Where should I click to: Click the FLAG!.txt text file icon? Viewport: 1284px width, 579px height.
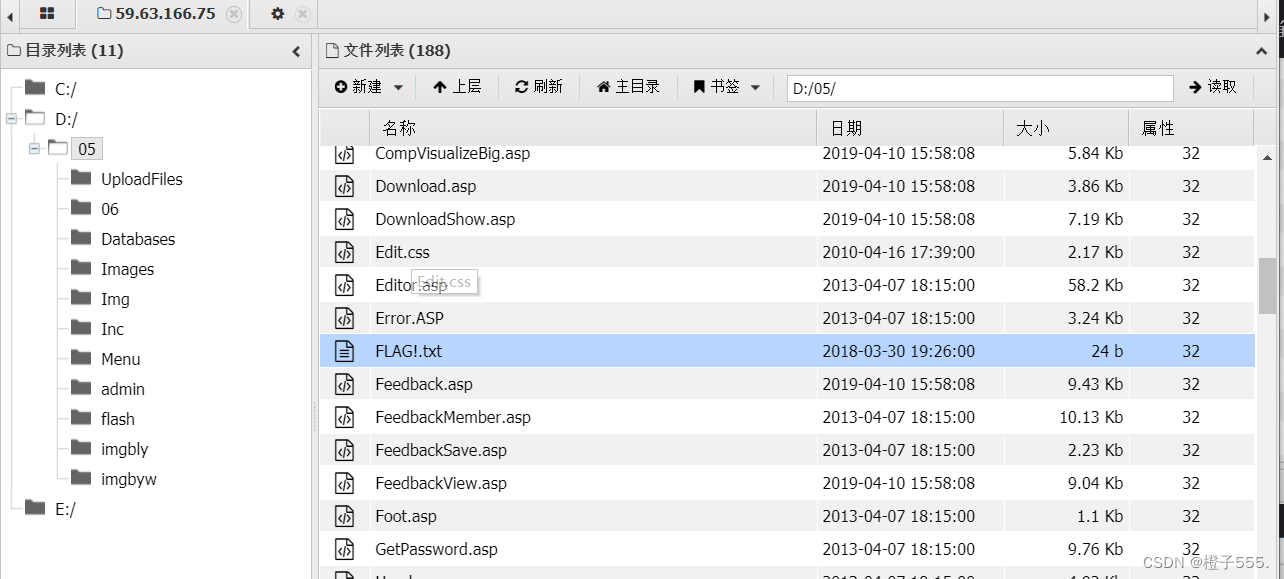pyautogui.click(x=344, y=351)
